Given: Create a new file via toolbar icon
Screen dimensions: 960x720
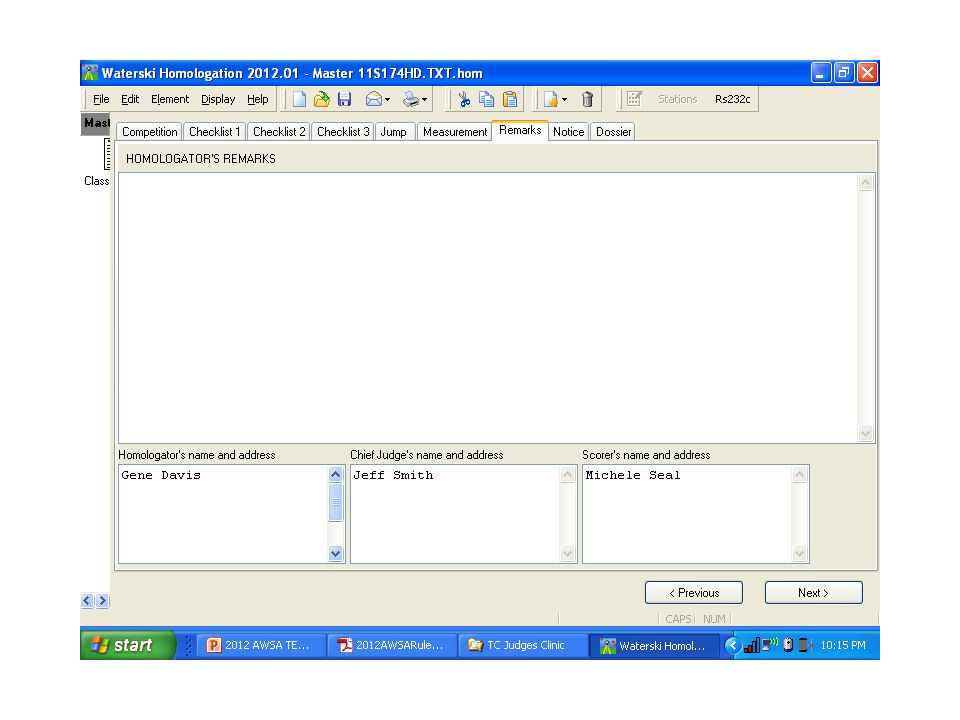Looking at the screenshot, I should (x=299, y=99).
